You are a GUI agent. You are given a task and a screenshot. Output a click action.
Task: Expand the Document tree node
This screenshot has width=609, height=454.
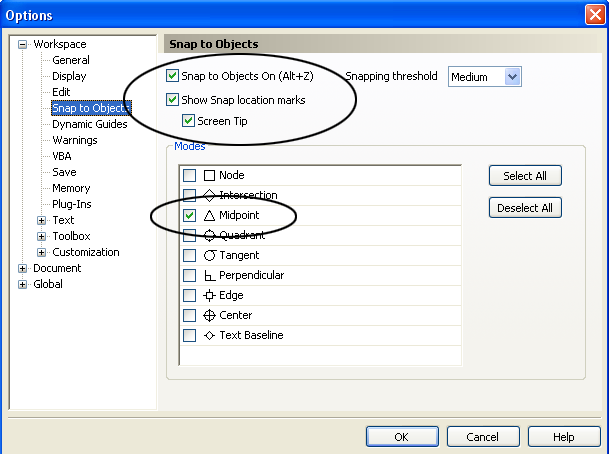(23, 268)
